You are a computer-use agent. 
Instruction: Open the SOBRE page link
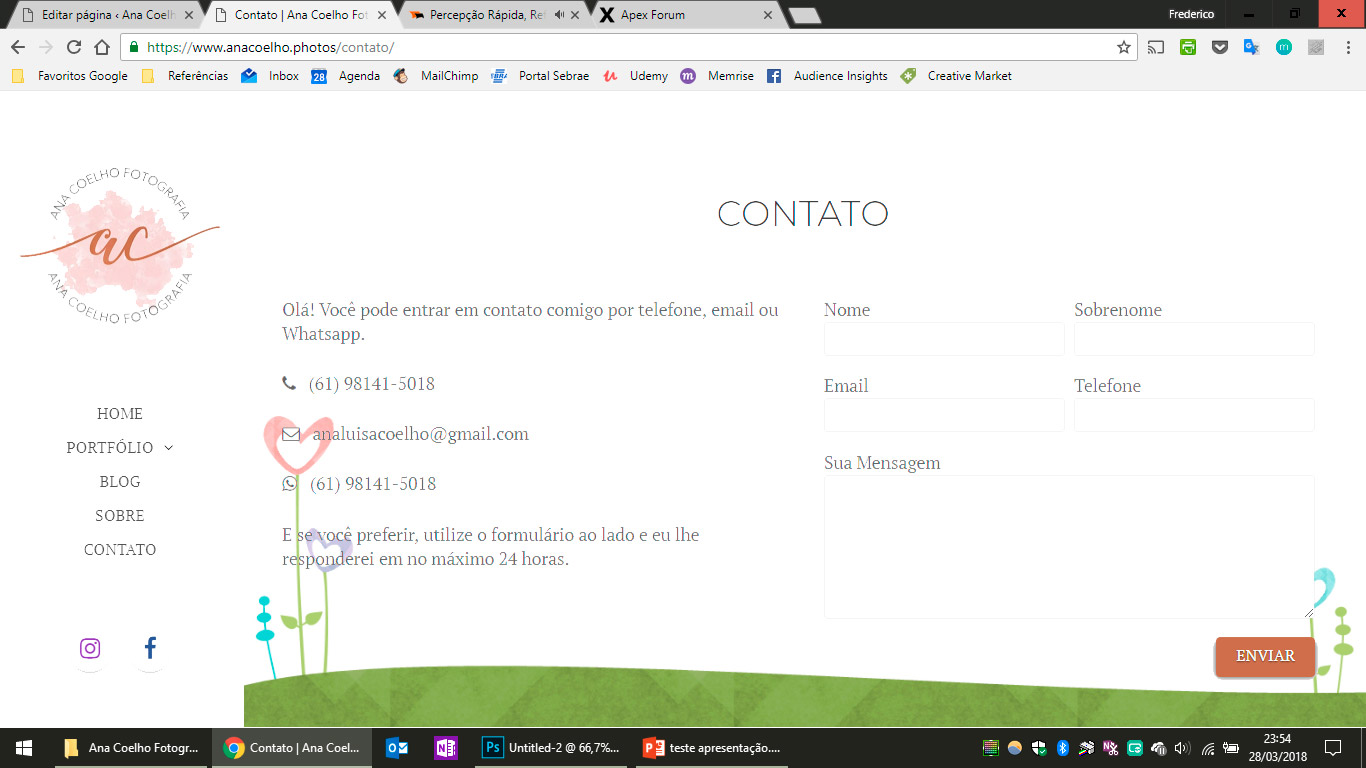pyautogui.click(x=120, y=516)
